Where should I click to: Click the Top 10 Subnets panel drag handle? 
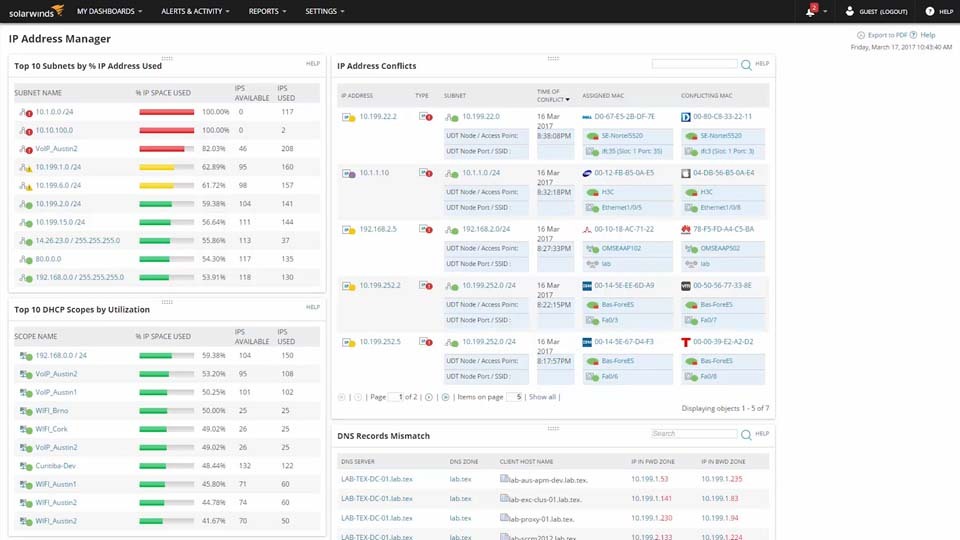pyautogui.click(x=167, y=59)
